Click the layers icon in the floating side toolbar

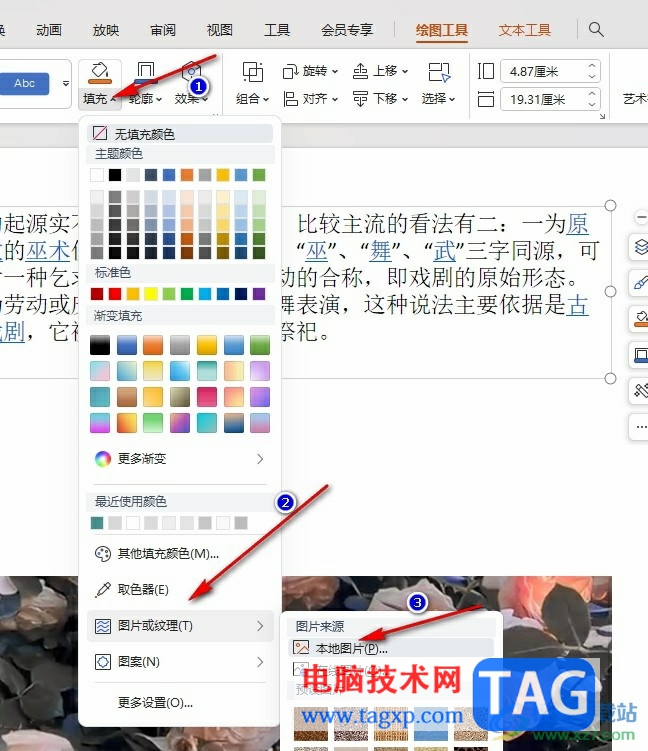point(641,248)
